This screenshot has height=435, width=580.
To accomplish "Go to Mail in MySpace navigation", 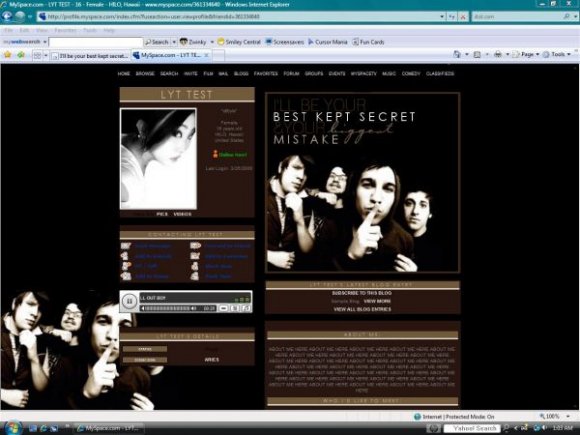I will click(223, 74).
